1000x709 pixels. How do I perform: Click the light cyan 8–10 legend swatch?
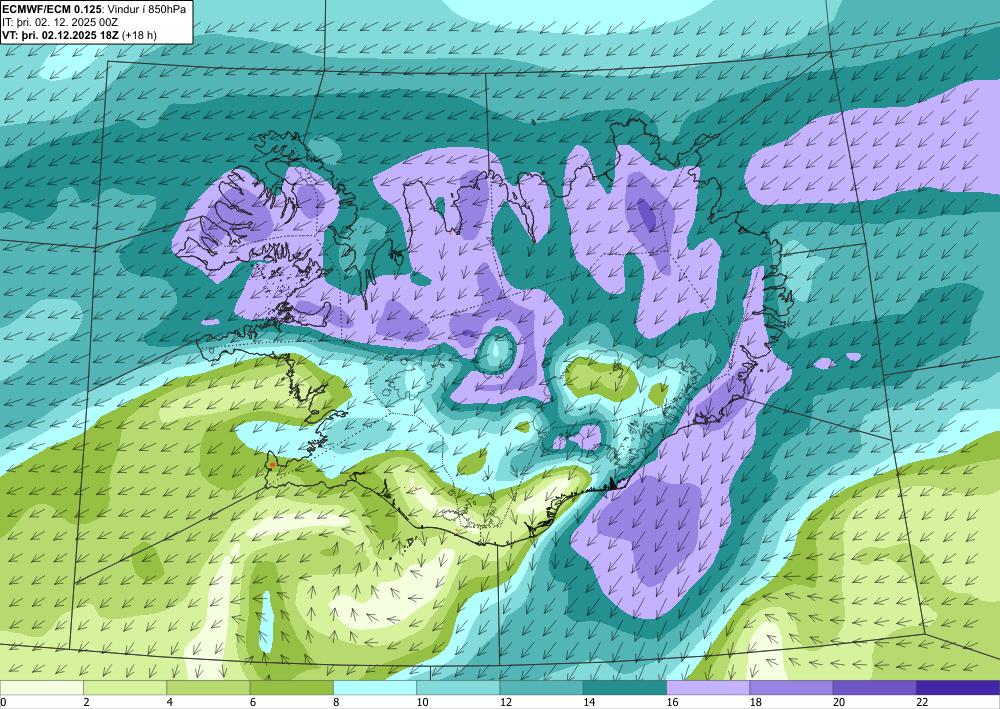point(375,687)
